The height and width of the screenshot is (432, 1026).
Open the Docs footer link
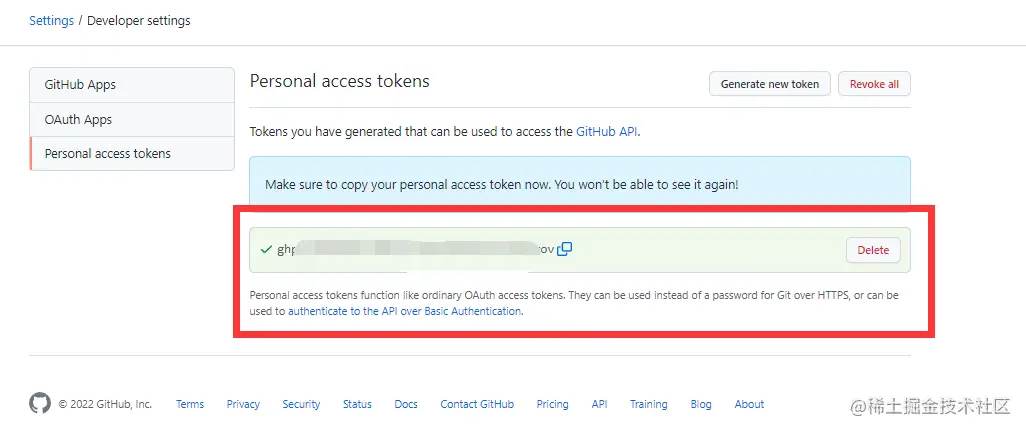coord(406,404)
